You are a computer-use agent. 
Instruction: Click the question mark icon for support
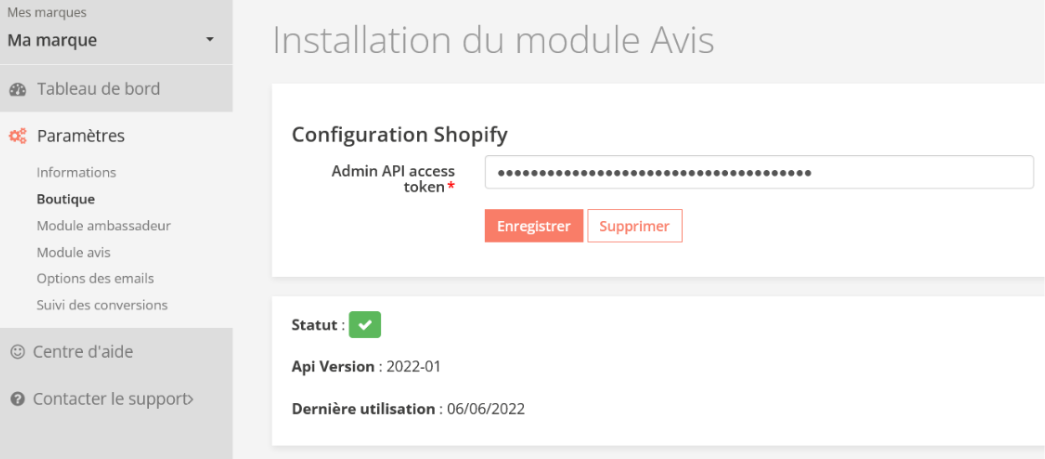click(x=17, y=399)
